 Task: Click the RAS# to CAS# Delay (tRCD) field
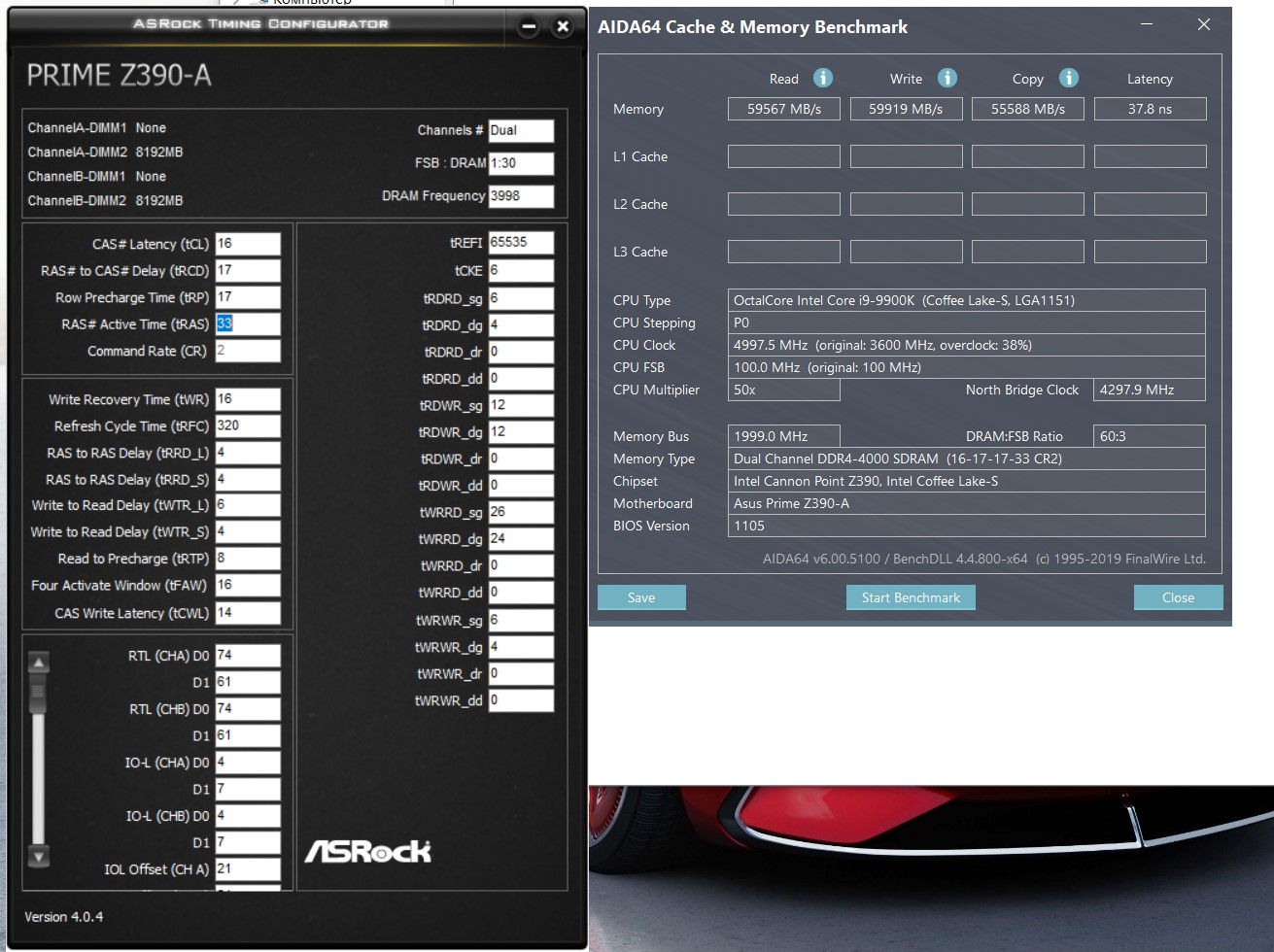(x=248, y=270)
